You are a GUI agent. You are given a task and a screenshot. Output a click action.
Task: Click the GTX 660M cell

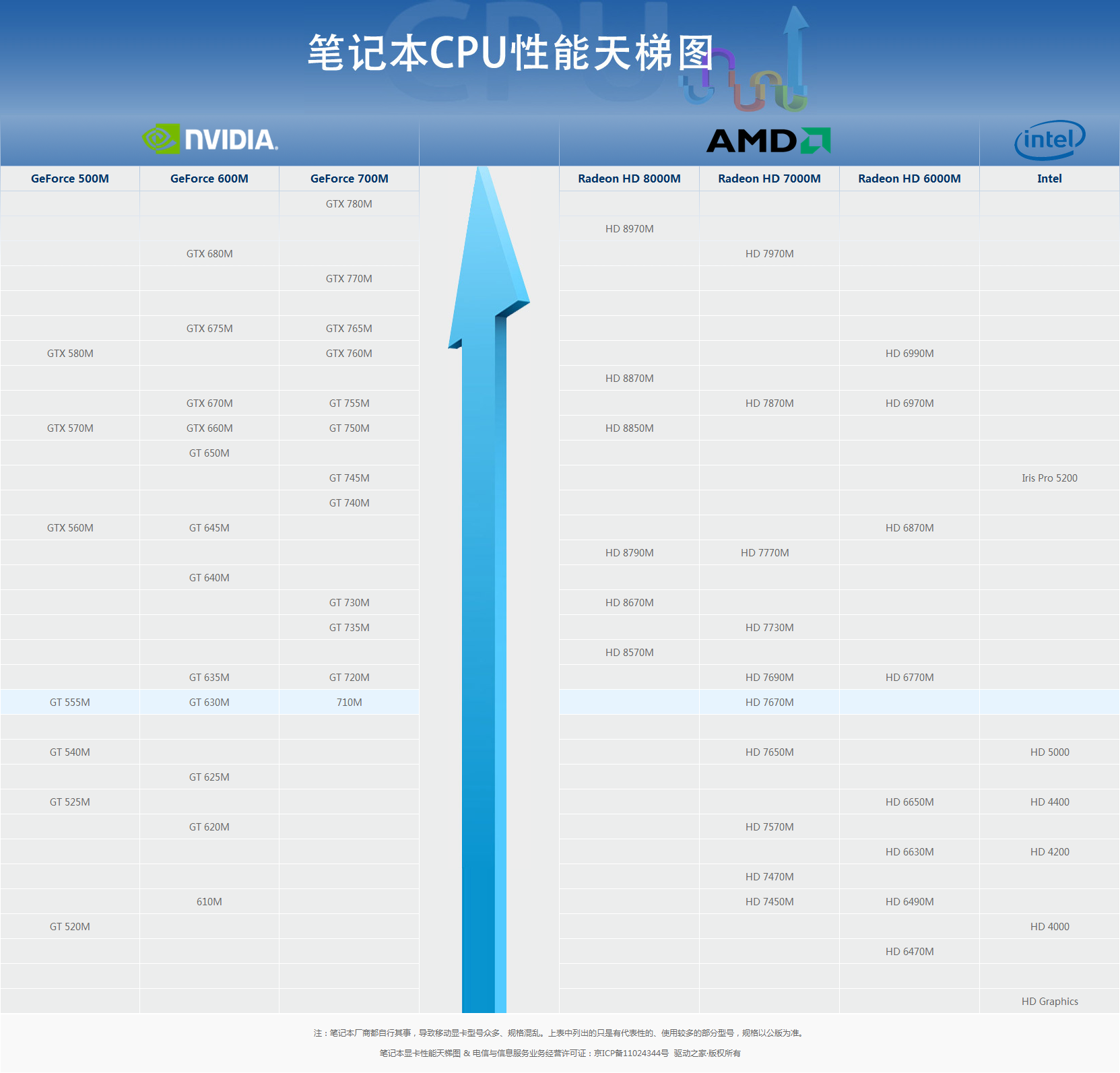pyautogui.click(x=209, y=428)
